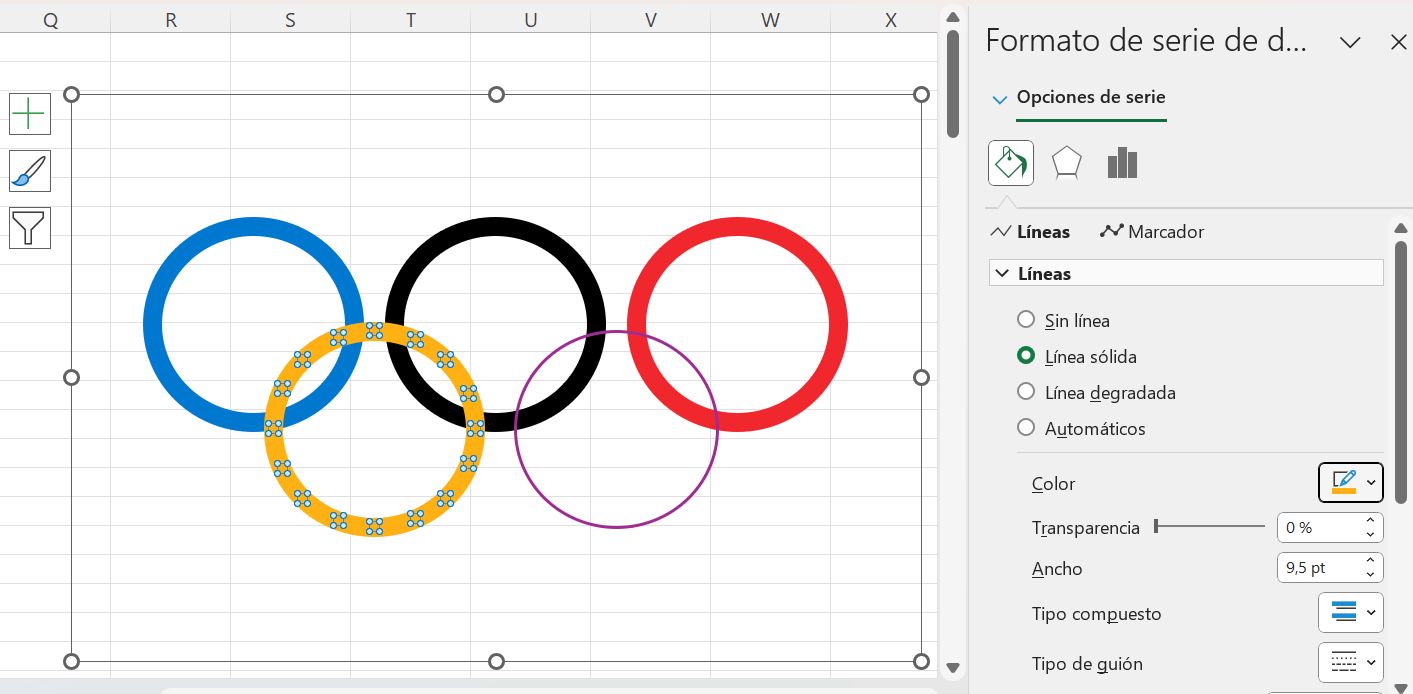Click column header T
Image resolution: width=1413 pixels, height=694 pixels.
tap(410, 19)
